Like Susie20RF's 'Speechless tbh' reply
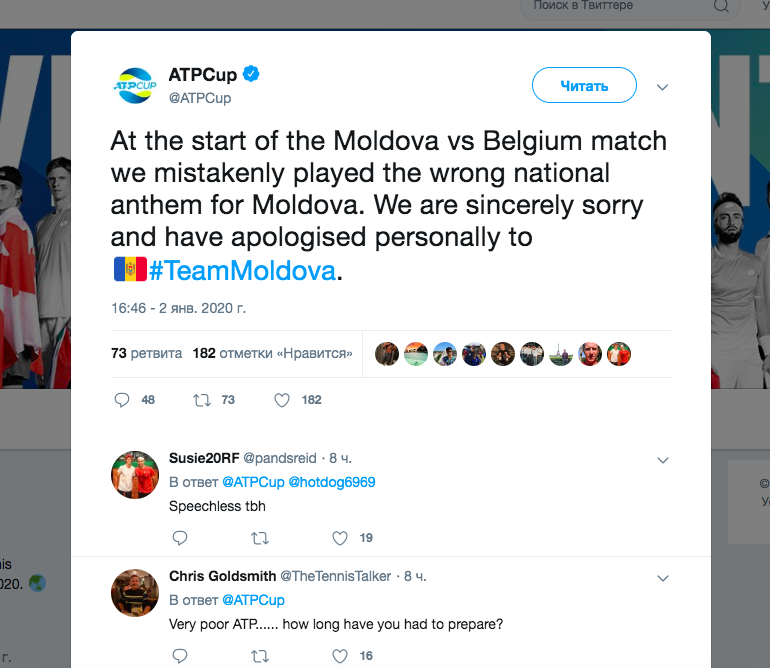The height and width of the screenshot is (668, 770). [x=340, y=538]
